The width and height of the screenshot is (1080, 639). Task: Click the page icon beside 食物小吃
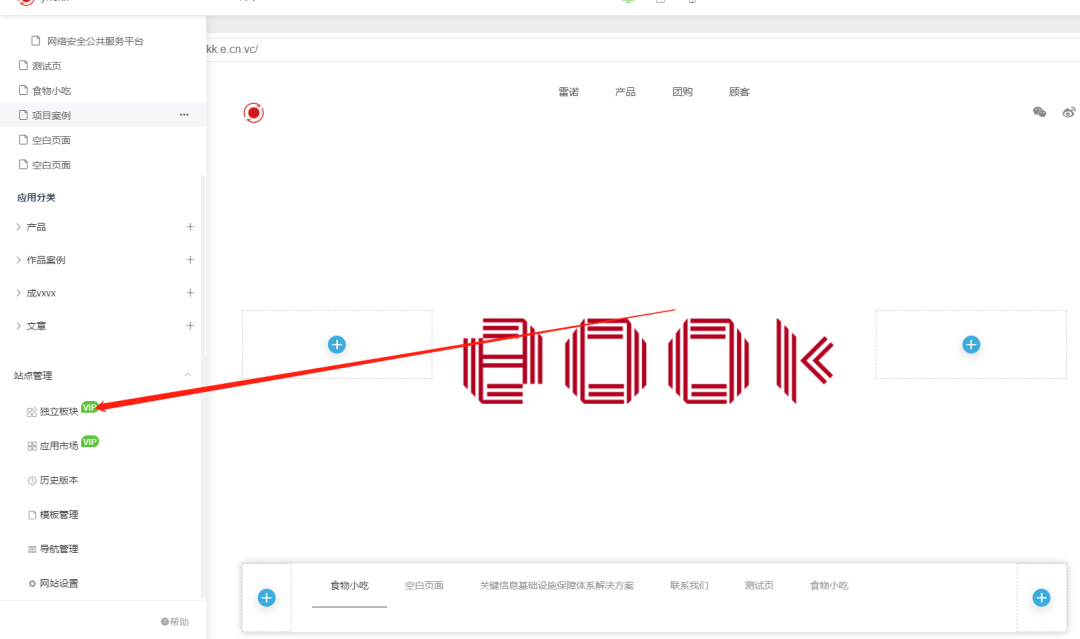click(x=23, y=90)
